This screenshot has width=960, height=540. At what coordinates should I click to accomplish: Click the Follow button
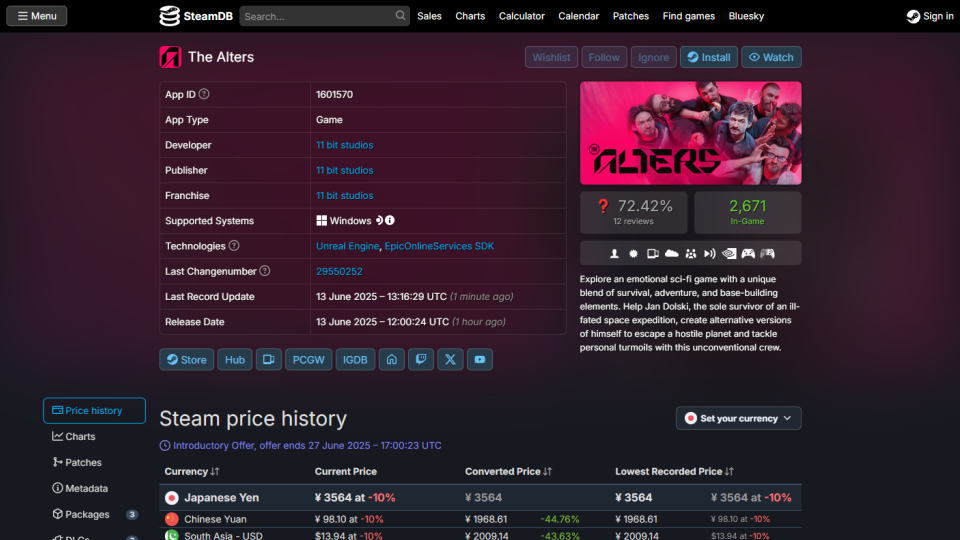pos(604,57)
